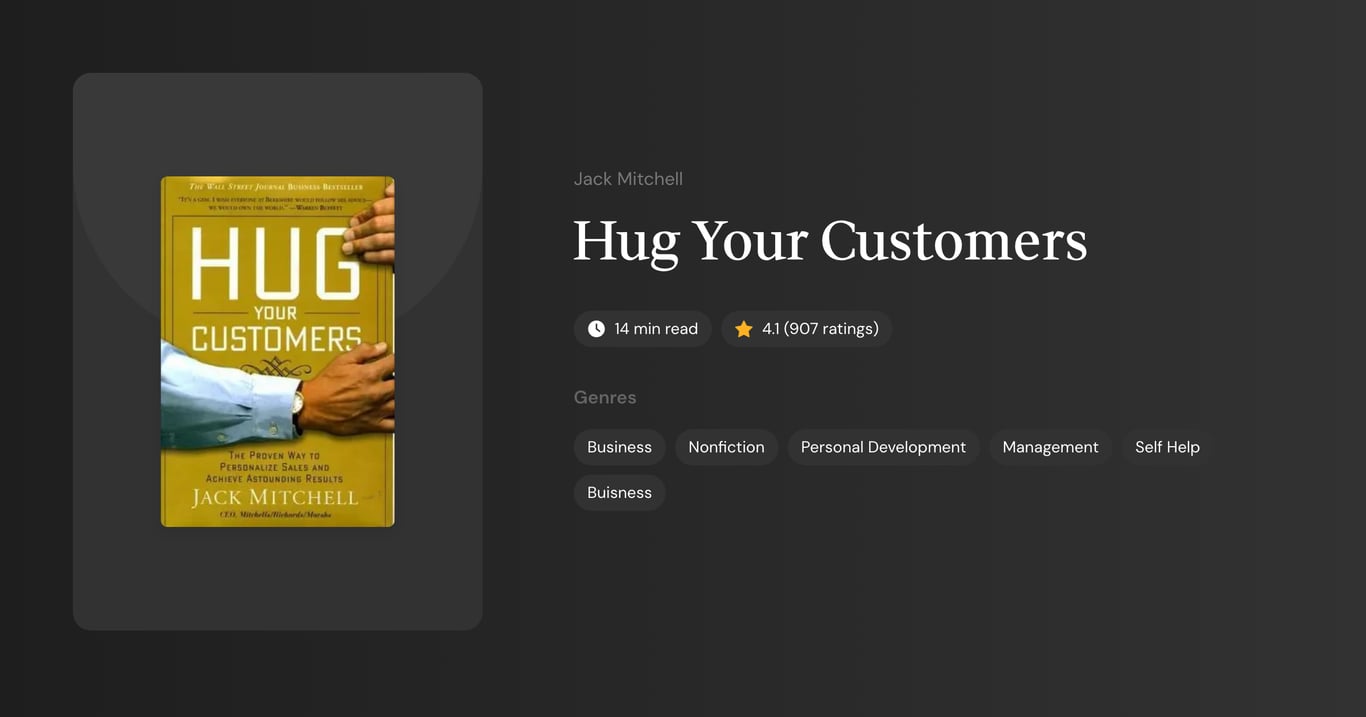
Task: Select the Business genre tag
Action: pos(619,447)
